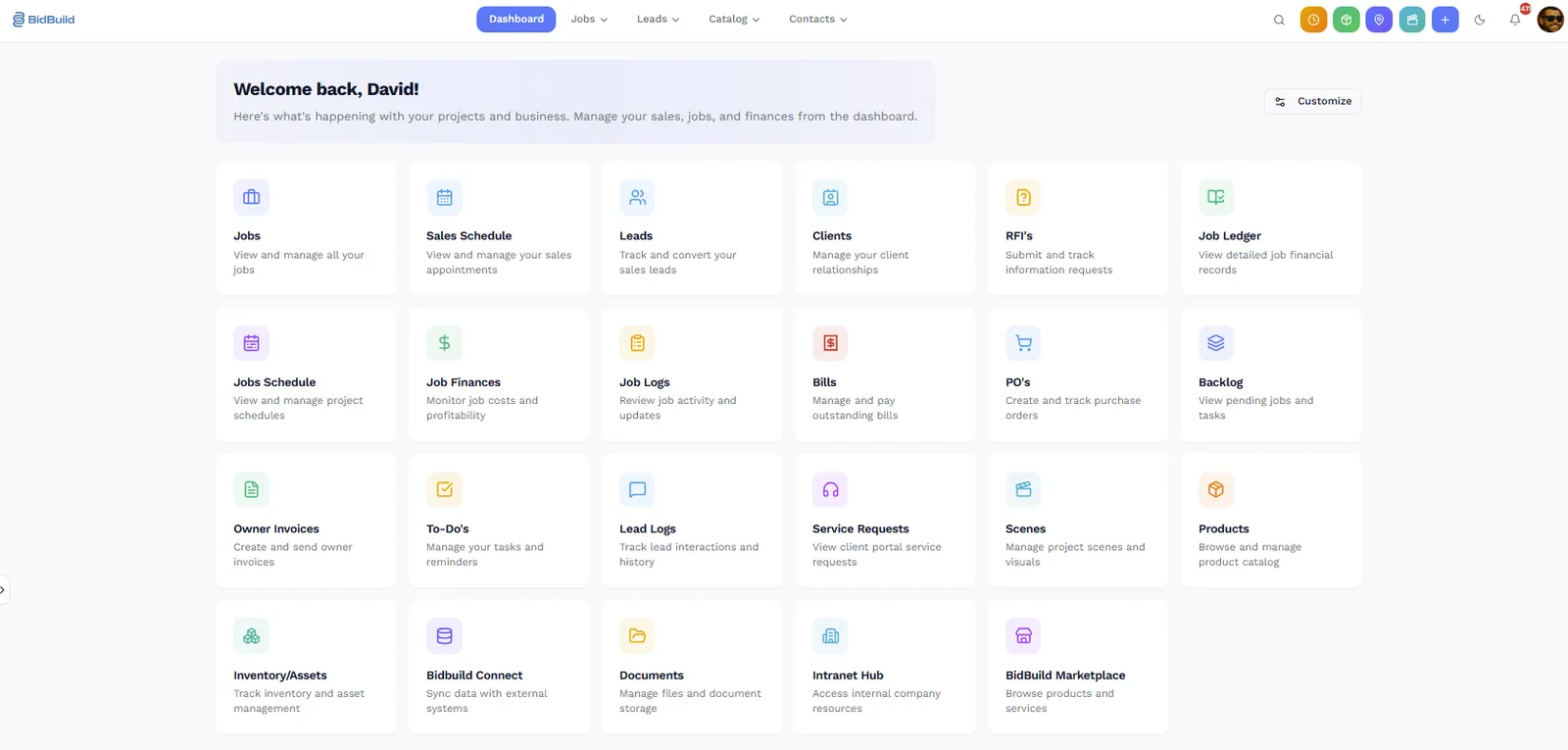The image size is (1568, 750).
Task: Click the Bills red receipt icon
Action: pyautogui.click(x=830, y=343)
